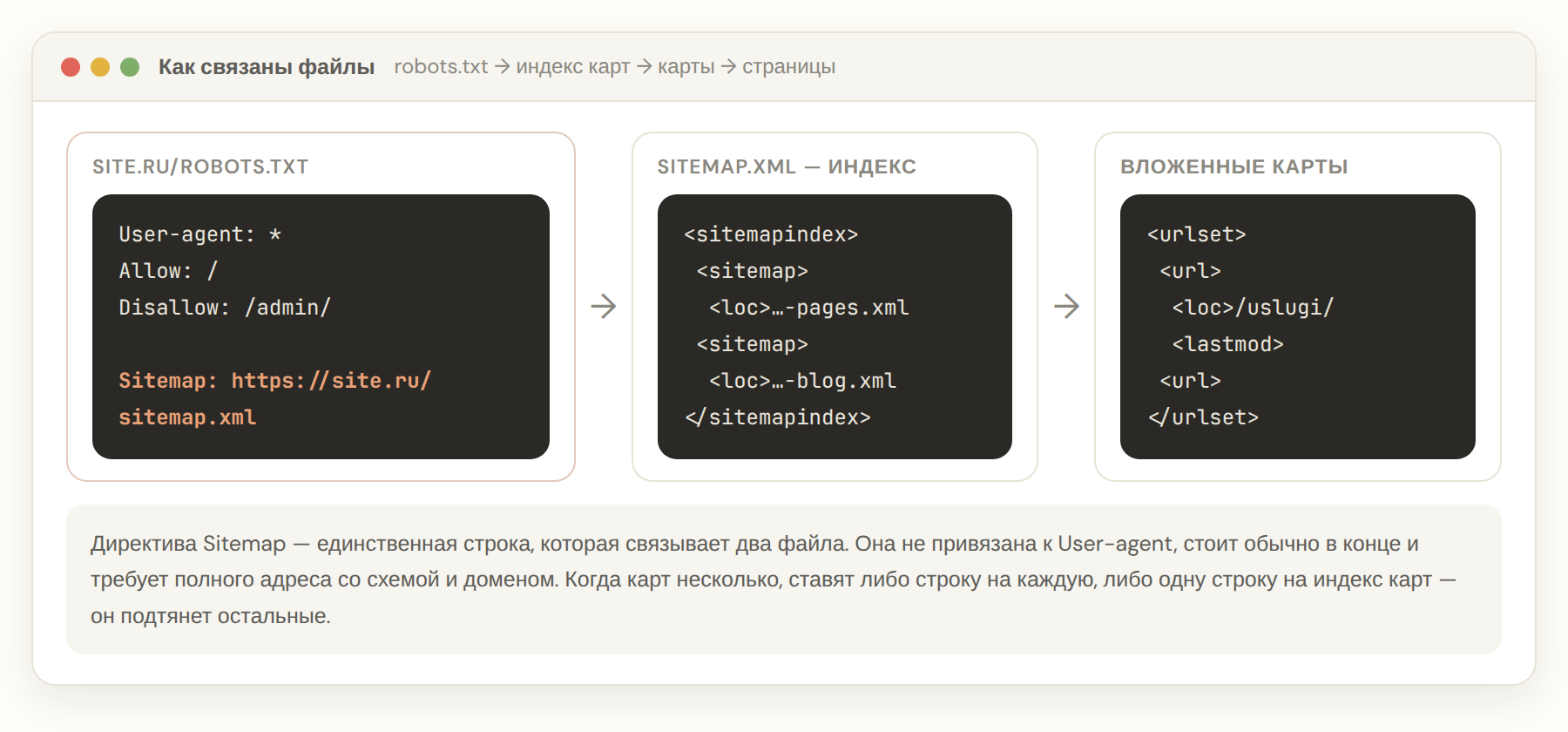Viewport: 1568px width, 732px height.
Task: Click the closing '</sitemapindex>' tag
Action: (777, 417)
